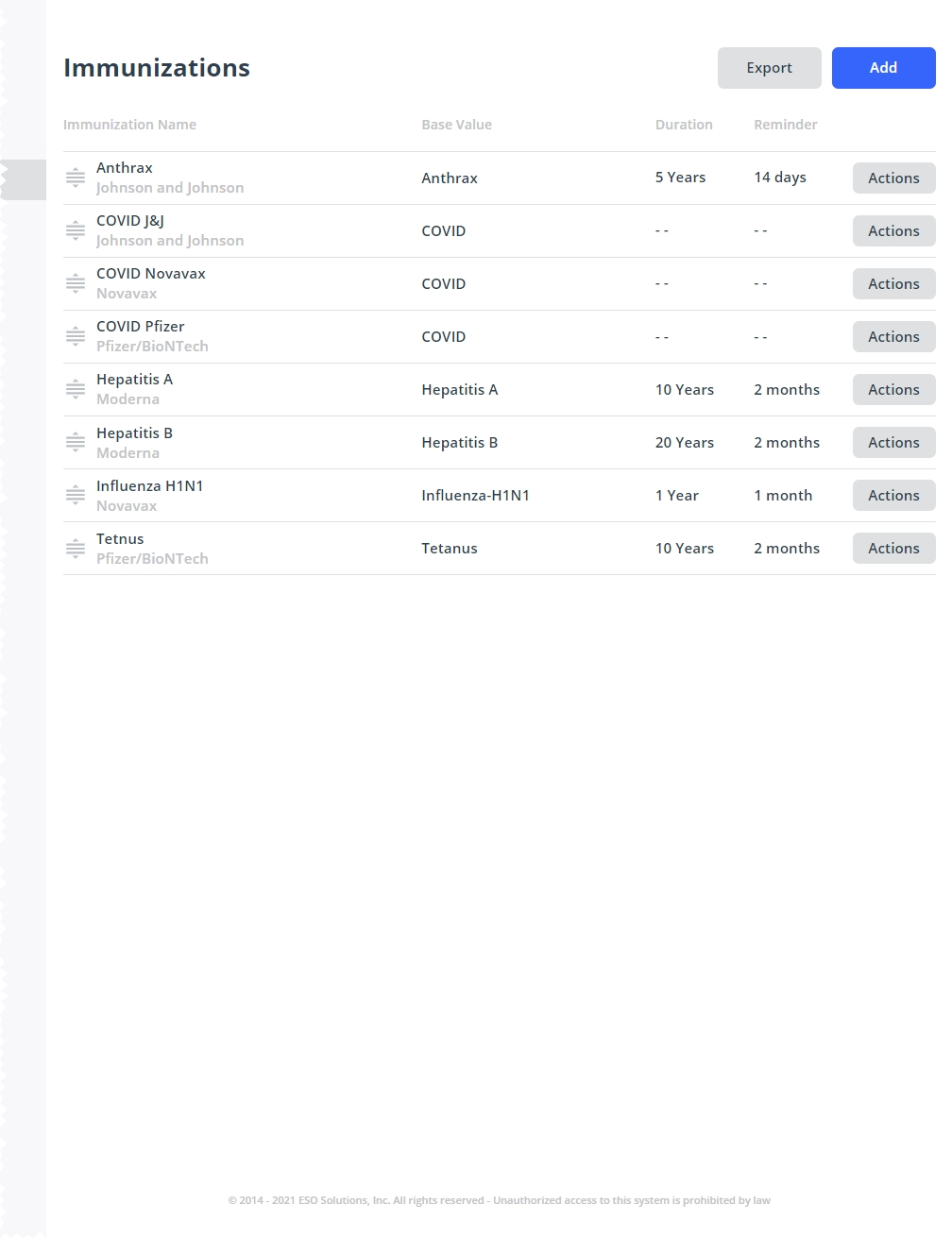The image size is (952, 1238).
Task: Click the Reminder column header
Action: click(786, 125)
